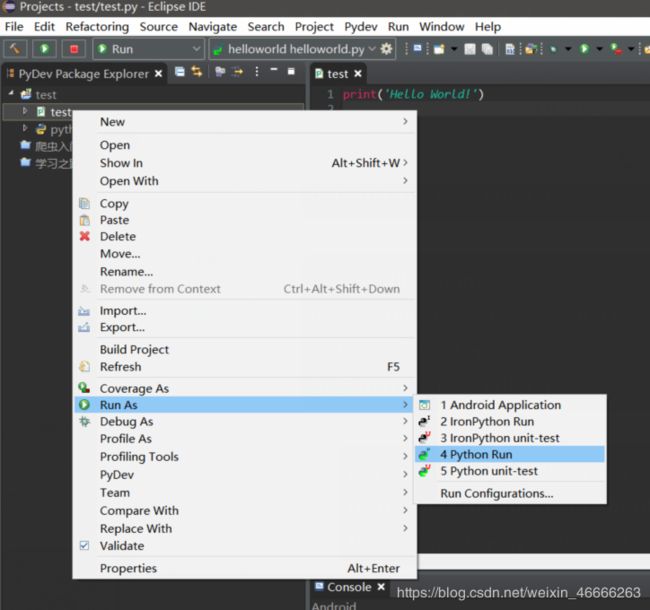The height and width of the screenshot is (610, 650).
Task: Open the Navigate menu
Action: point(213,27)
